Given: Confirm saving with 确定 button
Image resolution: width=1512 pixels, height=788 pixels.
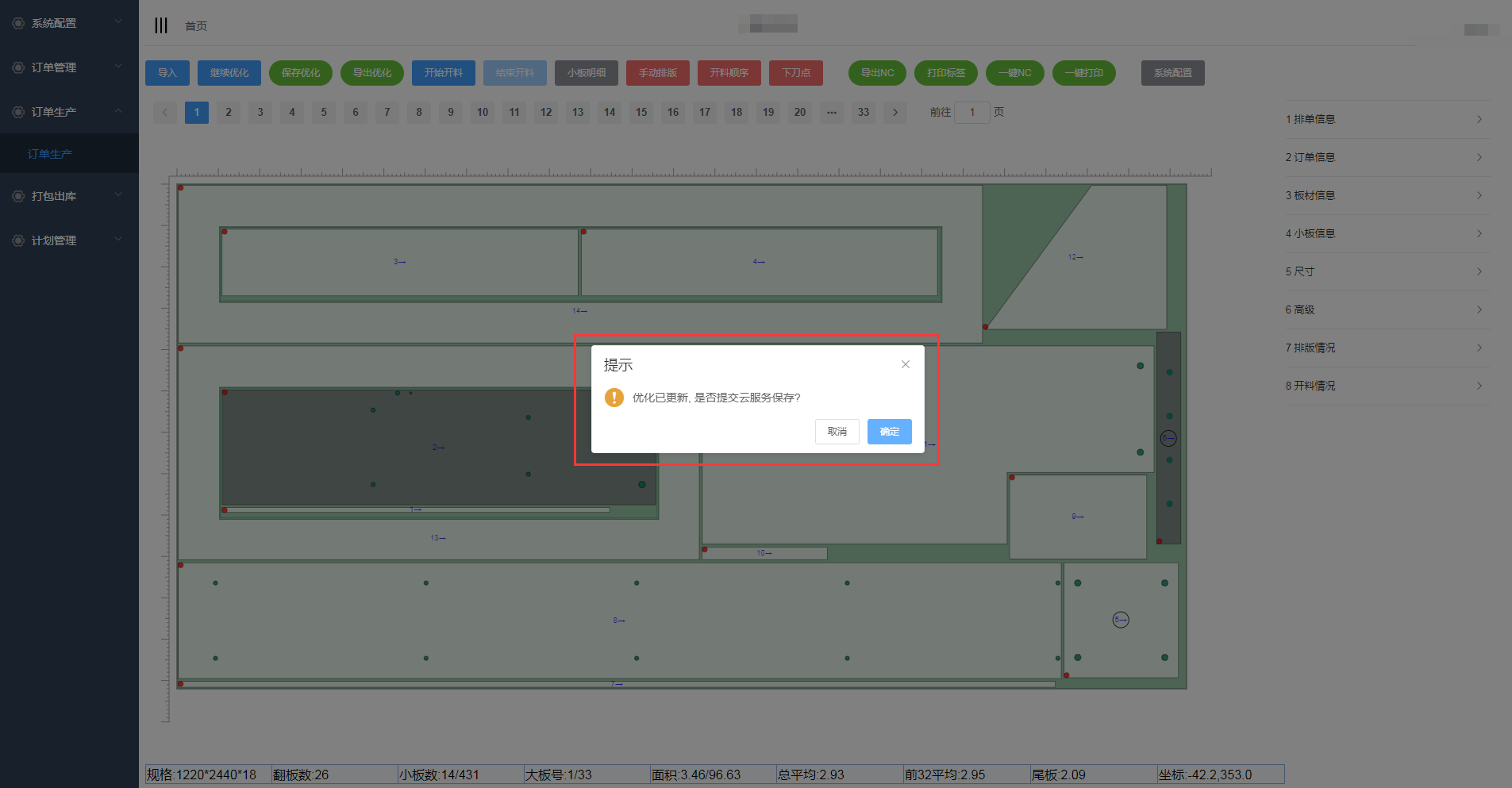Looking at the screenshot, I should click(x=889, y=432).
